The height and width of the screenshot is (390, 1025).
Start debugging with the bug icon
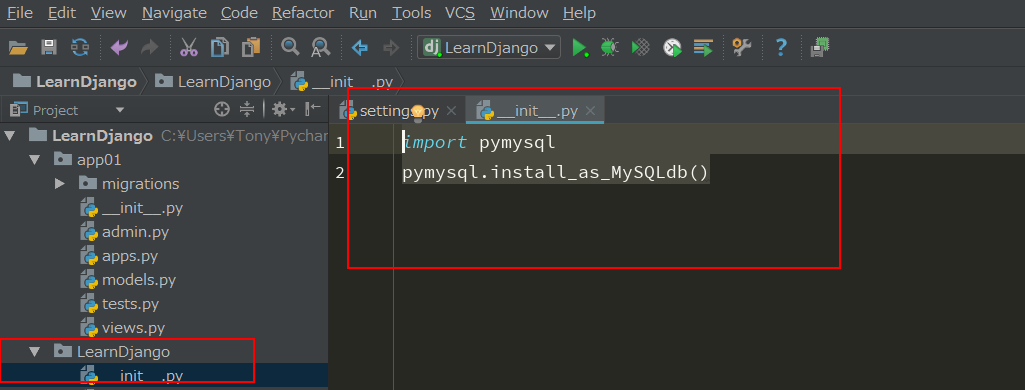610,47
